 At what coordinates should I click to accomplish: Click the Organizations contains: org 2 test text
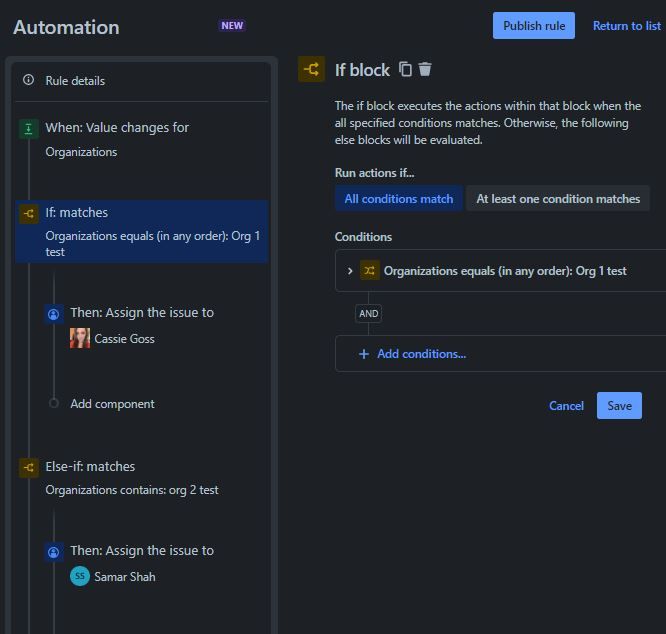pos(132,490)
